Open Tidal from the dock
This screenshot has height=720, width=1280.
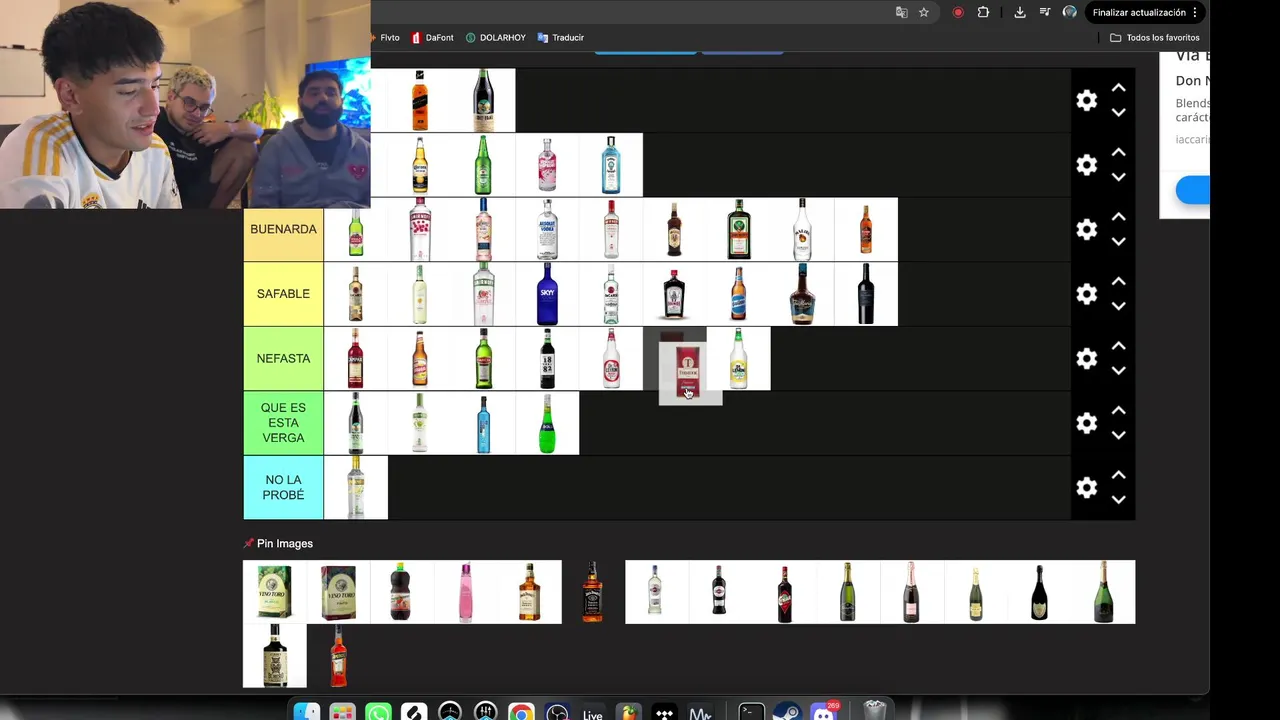(x=664, y=712)
